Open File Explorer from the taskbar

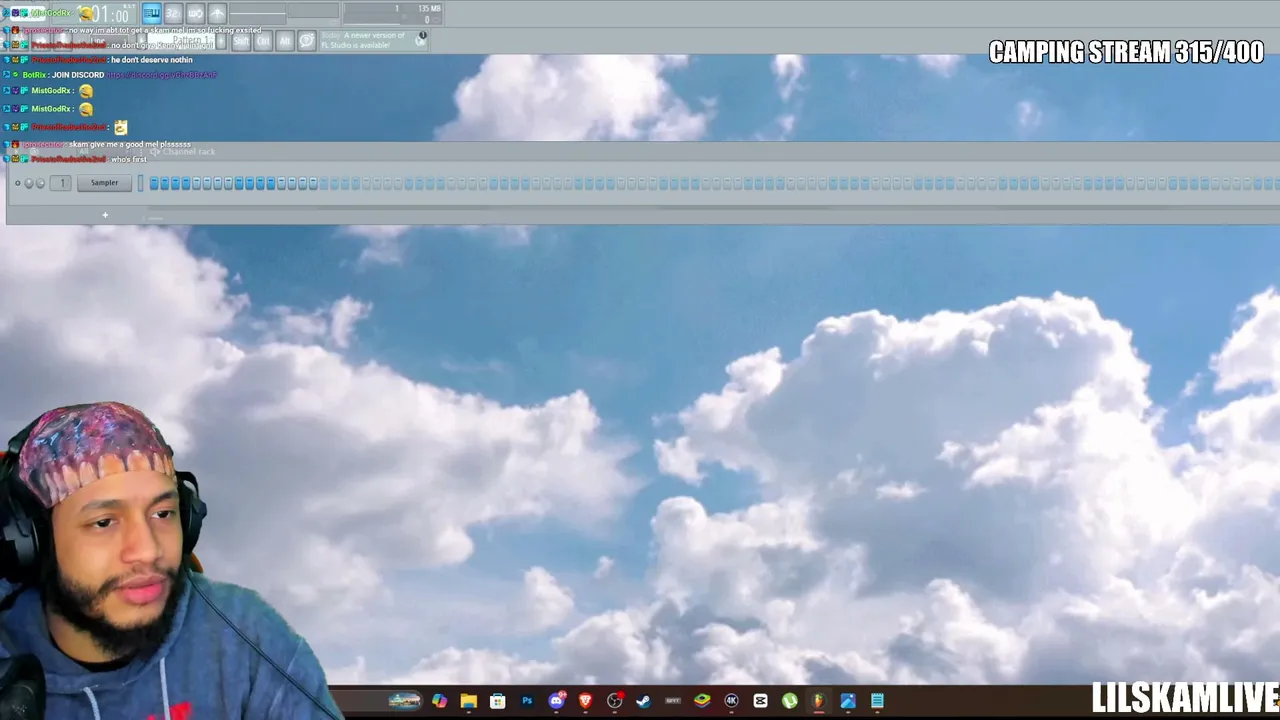(x=469, y=701)
